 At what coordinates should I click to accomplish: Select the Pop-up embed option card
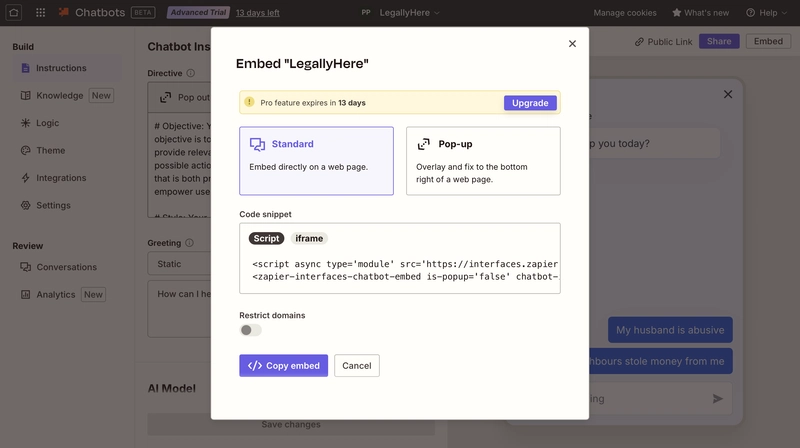click(x=483, y=161)
